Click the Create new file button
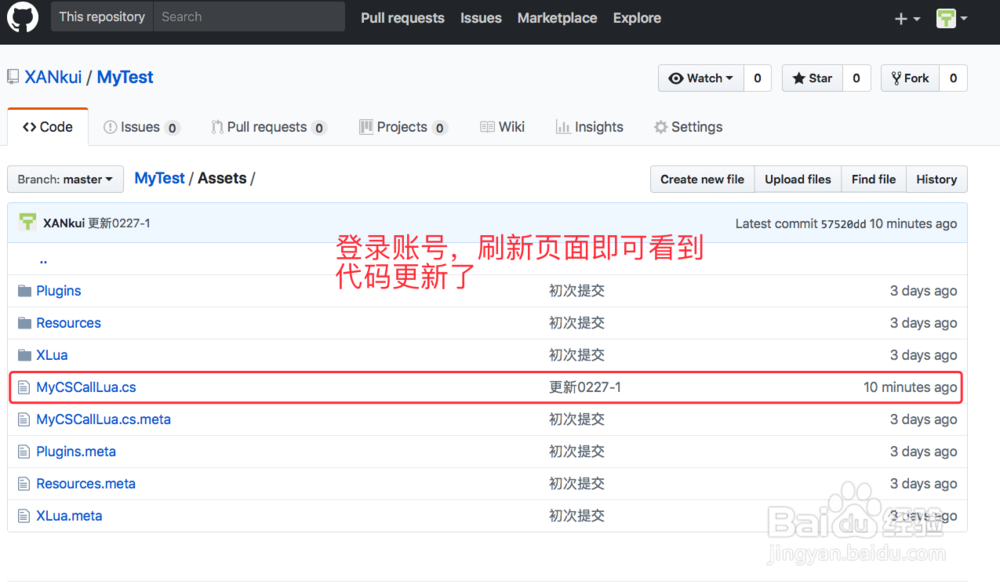Viewport: 1000px width, 588px height. 702,179
